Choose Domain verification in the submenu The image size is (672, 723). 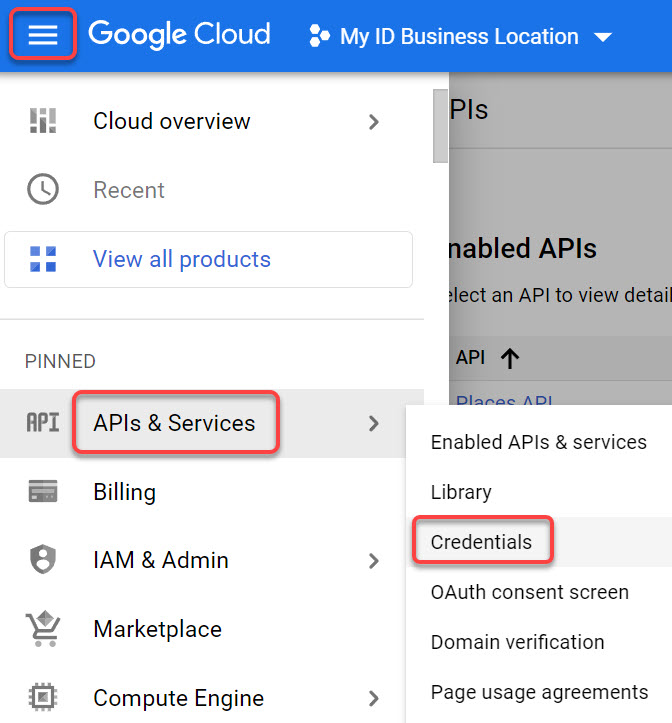coord(517,642)
